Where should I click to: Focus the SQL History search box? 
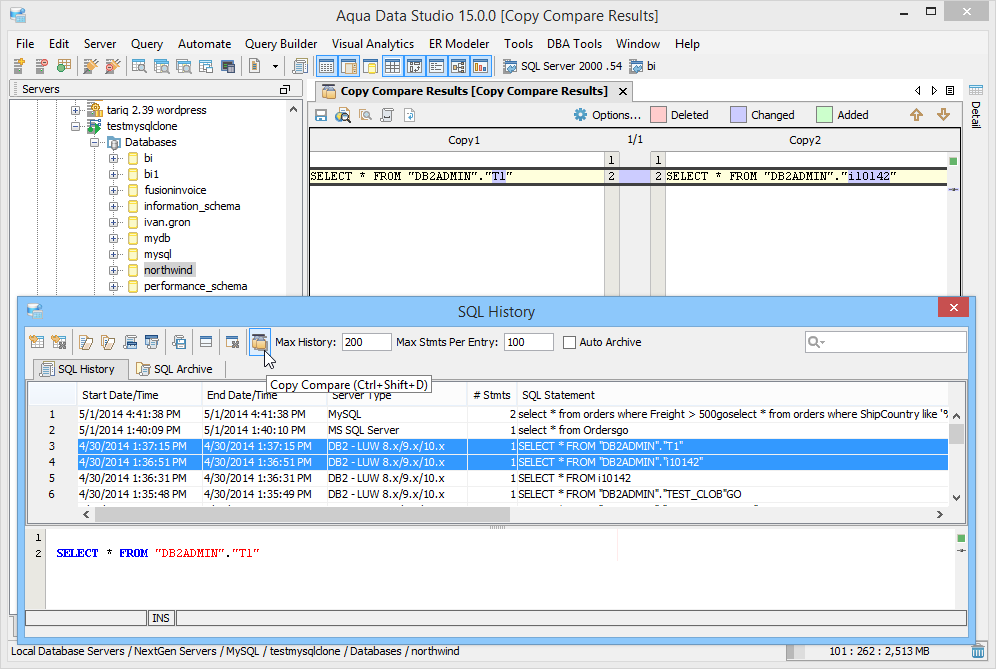885,342
